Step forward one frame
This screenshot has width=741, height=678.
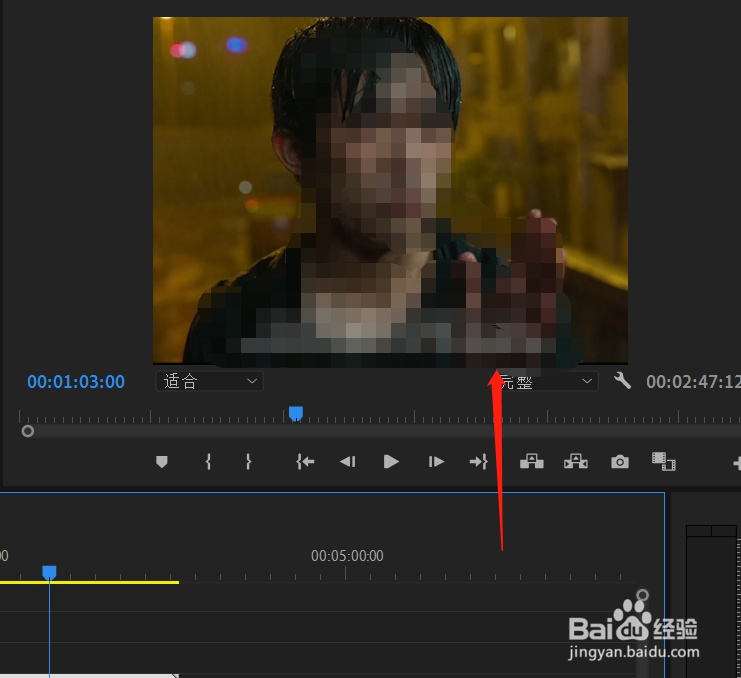pos(436,462)
